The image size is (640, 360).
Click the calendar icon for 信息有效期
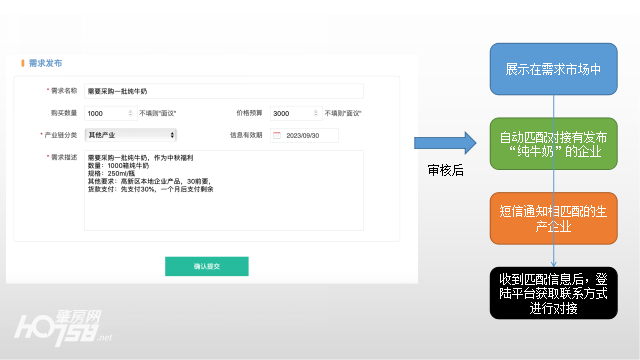[x=277, y=135]
